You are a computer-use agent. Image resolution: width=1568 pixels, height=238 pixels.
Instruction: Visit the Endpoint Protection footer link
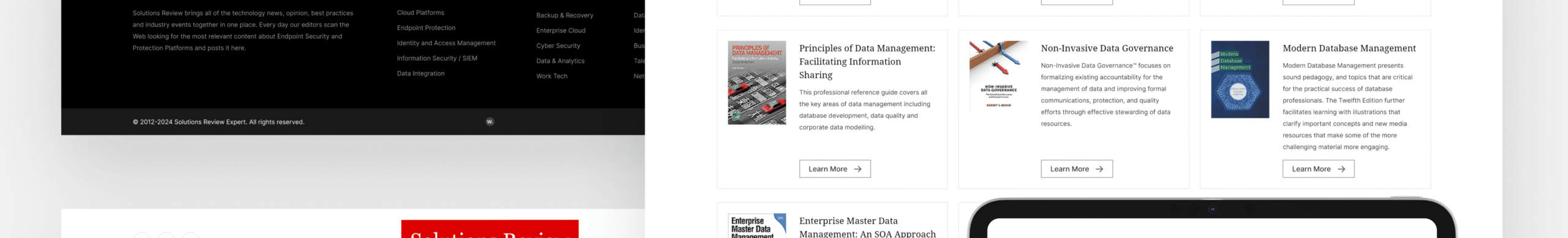(426, 28)
